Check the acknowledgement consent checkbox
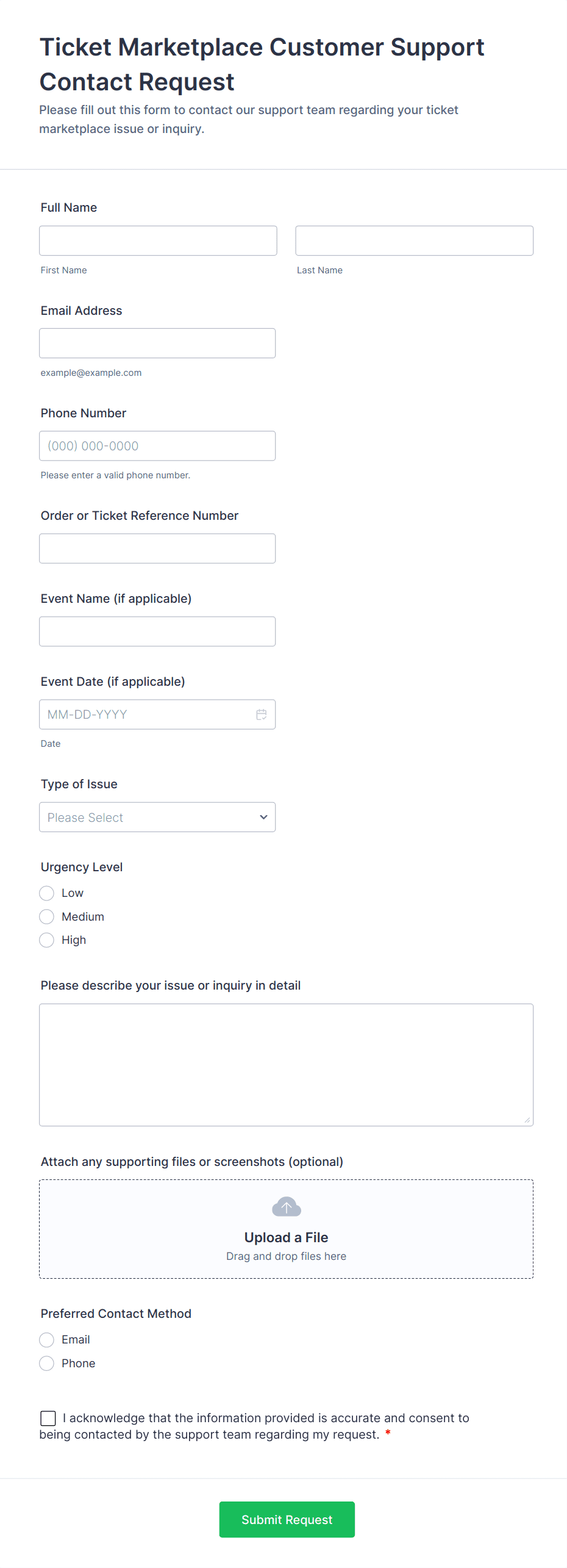Screen dimensions: 567x1568 pyautogui.click(x=48, y=1418)
